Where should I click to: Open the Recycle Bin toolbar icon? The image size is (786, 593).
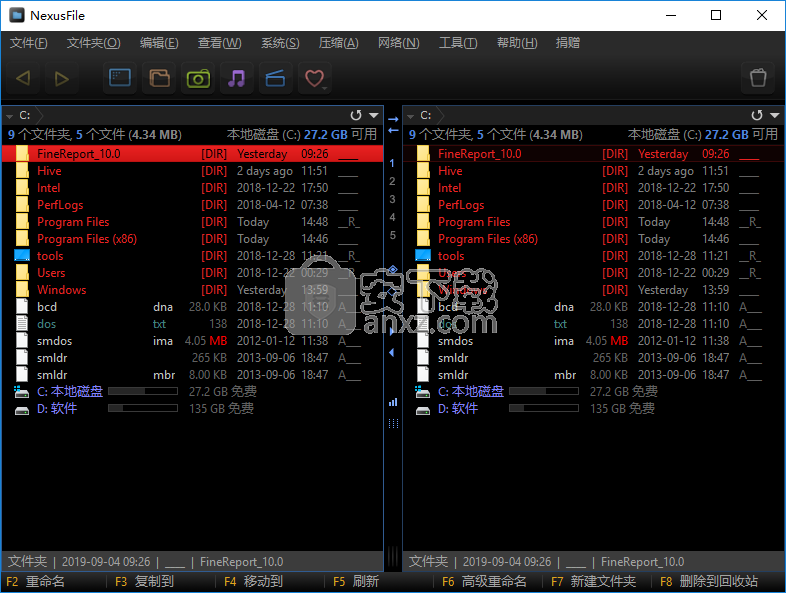coord(758,78)
